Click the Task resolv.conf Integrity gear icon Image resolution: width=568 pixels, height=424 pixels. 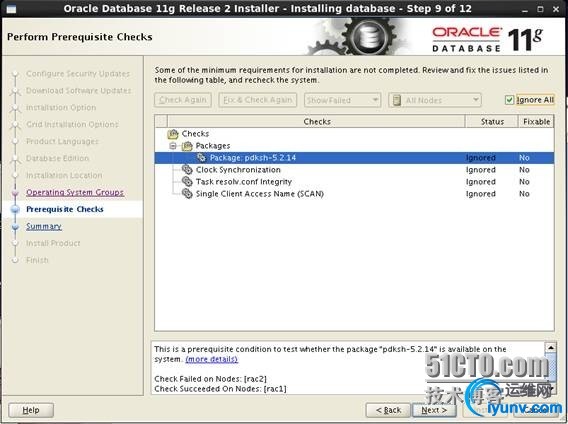tap(187, 182)
